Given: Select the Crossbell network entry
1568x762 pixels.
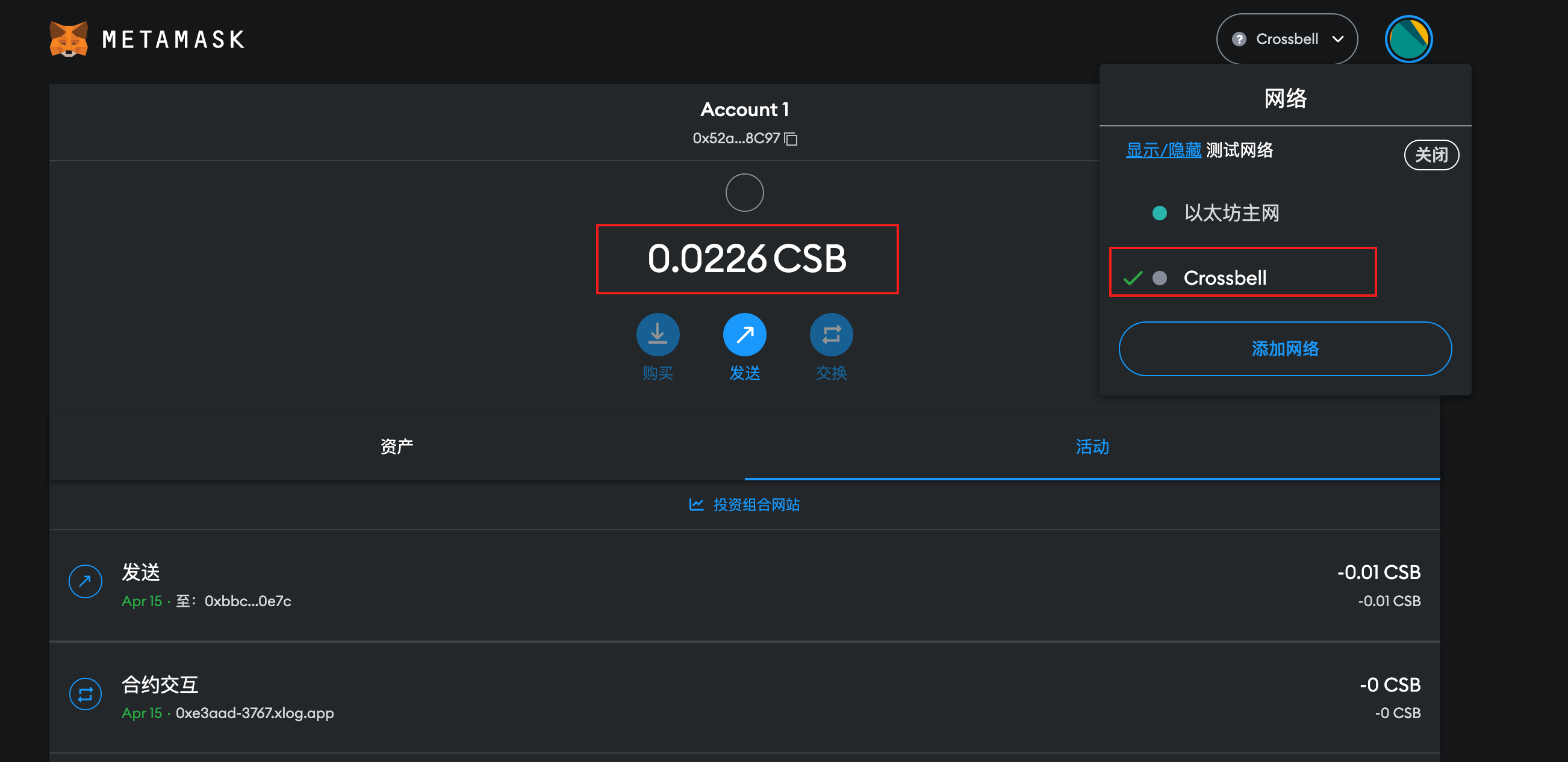Looking at the screenshot, I should click(1285, 277).
